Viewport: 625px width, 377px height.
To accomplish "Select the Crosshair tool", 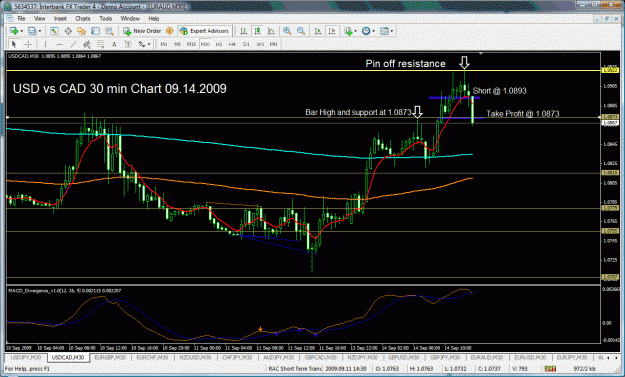I will coord(28,44).
